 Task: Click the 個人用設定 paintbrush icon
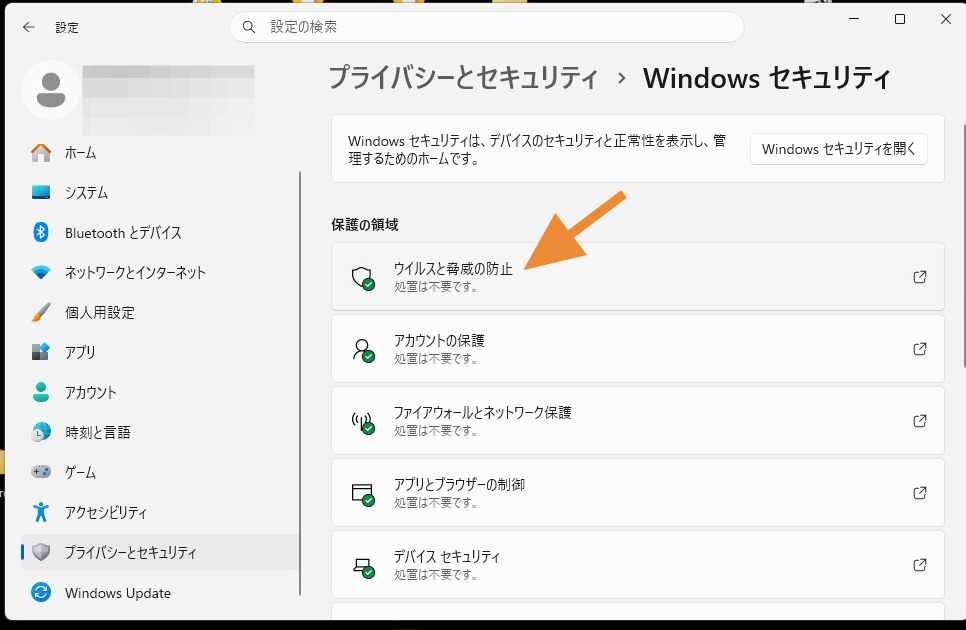click(x=41, y=312)
